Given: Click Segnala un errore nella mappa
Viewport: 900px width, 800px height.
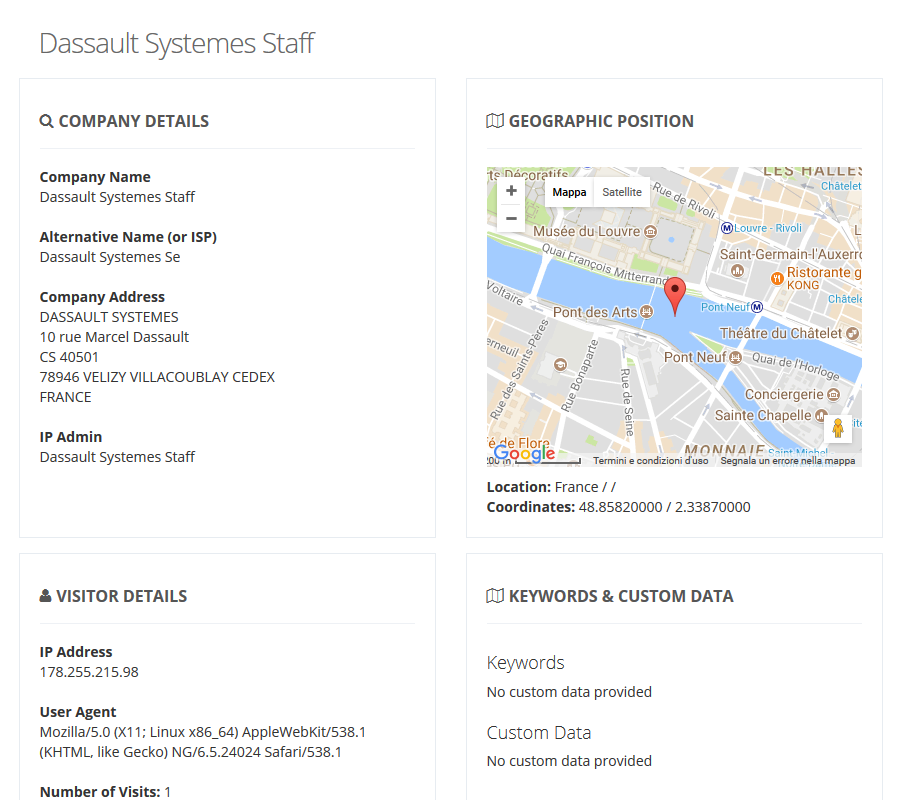Looking at the screenshot, I should [788, 460].
